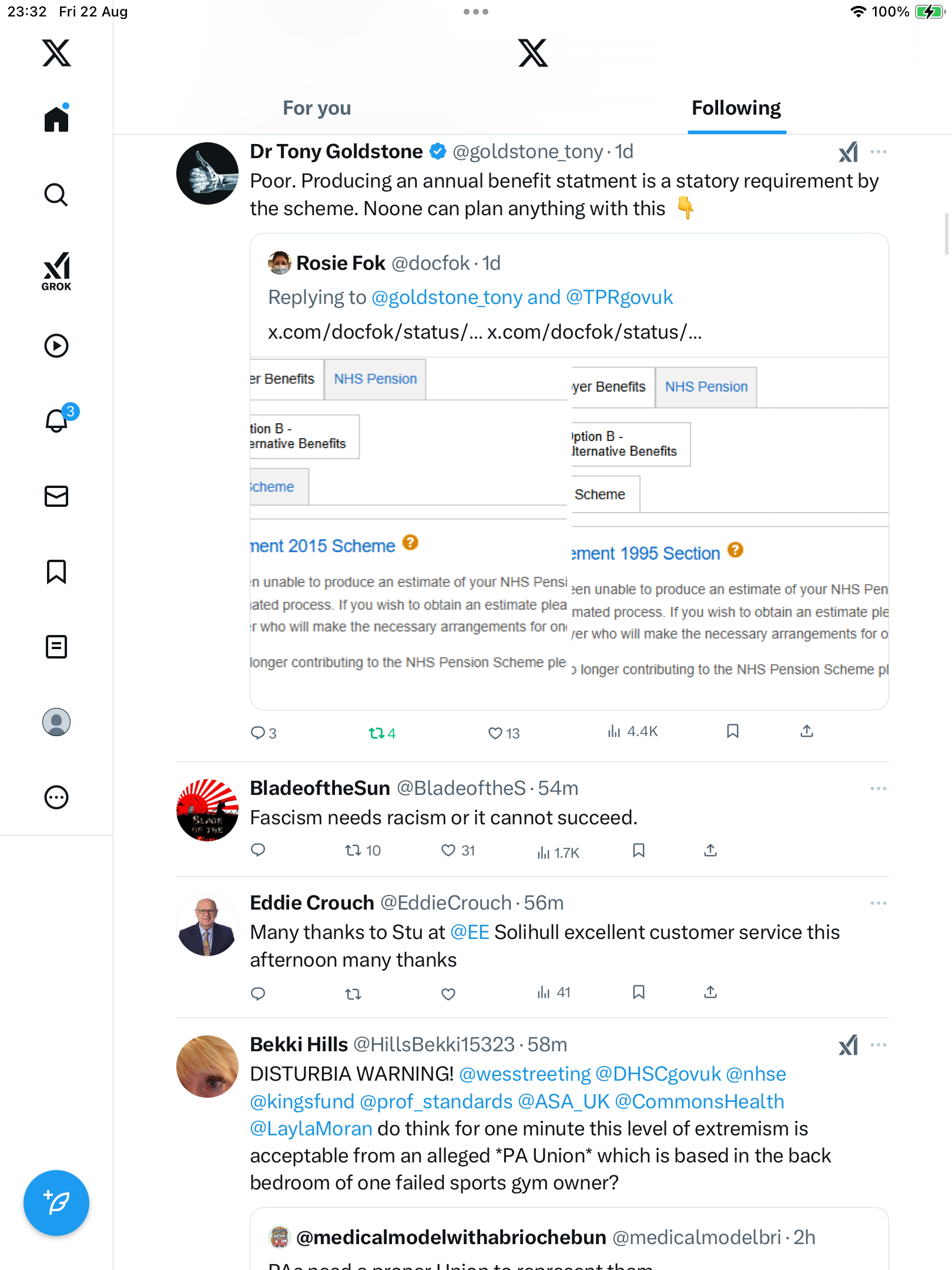The height and width of the screenshot is (1270, 952).
Task: Share Dr Tony Goldstone's post
Action: pos(807,731)
